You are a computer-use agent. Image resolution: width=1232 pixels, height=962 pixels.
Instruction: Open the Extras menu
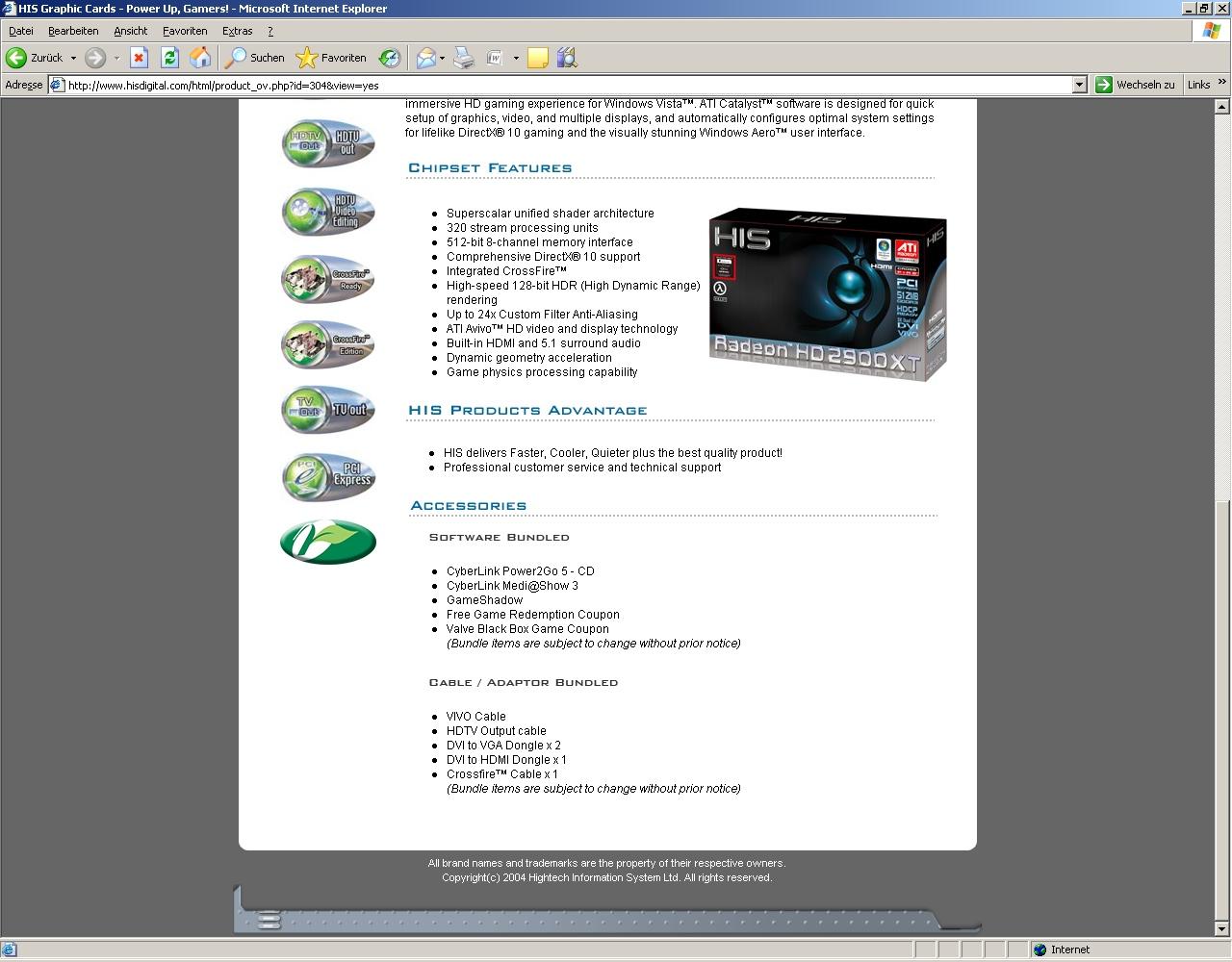click(x=237, y=31)
